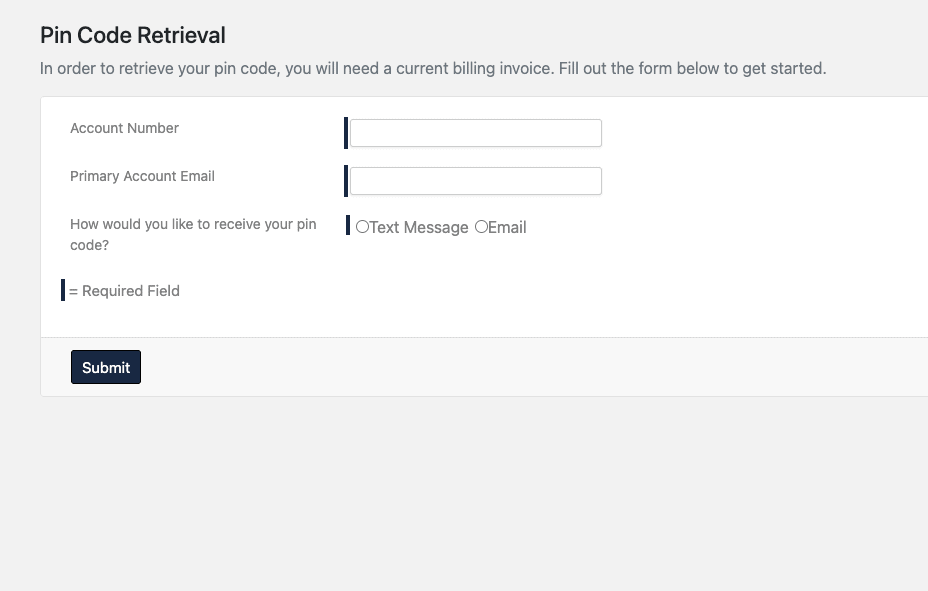The height and width of the screenshot is (591, 928).
Task: Click the dark bar icon in Required Field legend
Action: click(x=63, y=290)
